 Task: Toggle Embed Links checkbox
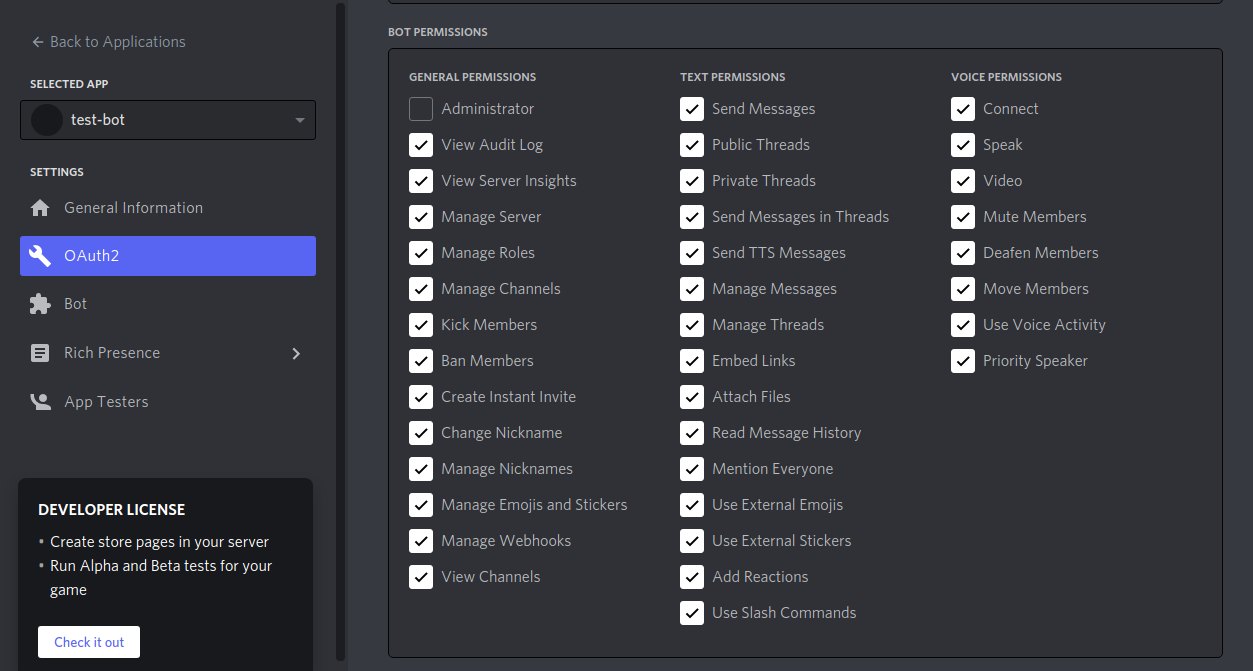click(x=692, y=361)
